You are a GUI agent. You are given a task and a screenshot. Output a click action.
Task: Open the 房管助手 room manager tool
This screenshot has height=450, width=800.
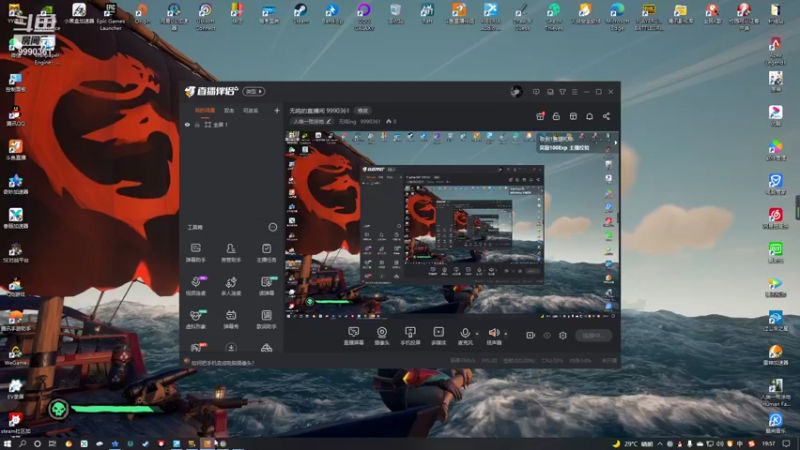tap(231, 253)
